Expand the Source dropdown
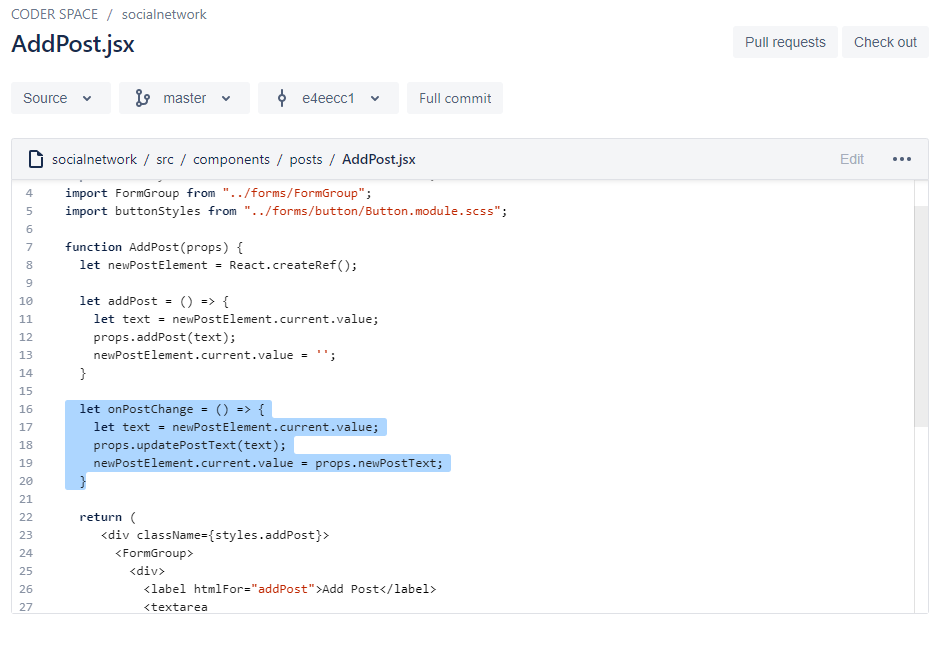936x645 pixels. (59, 98)
